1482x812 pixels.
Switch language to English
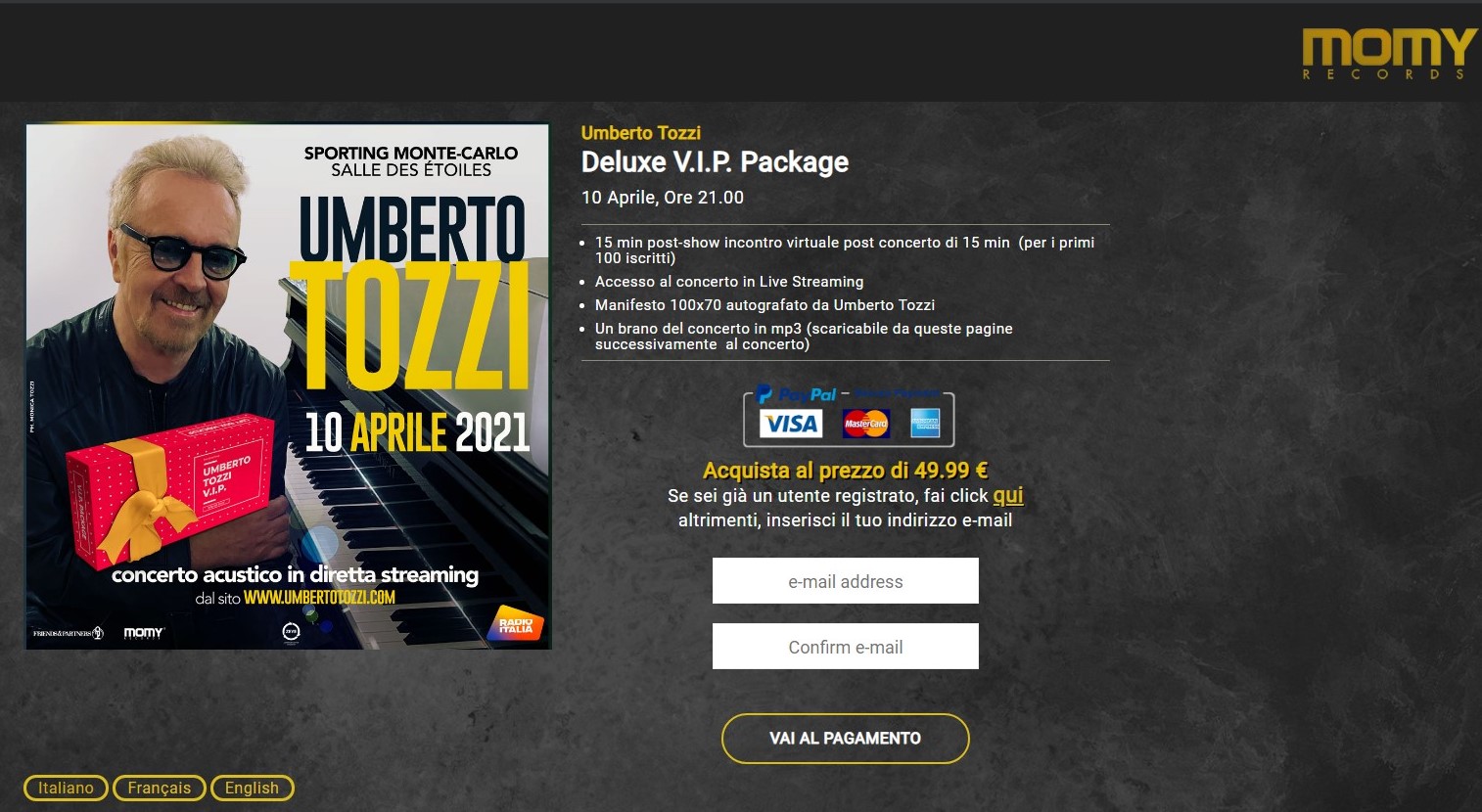tap(252, 788)
